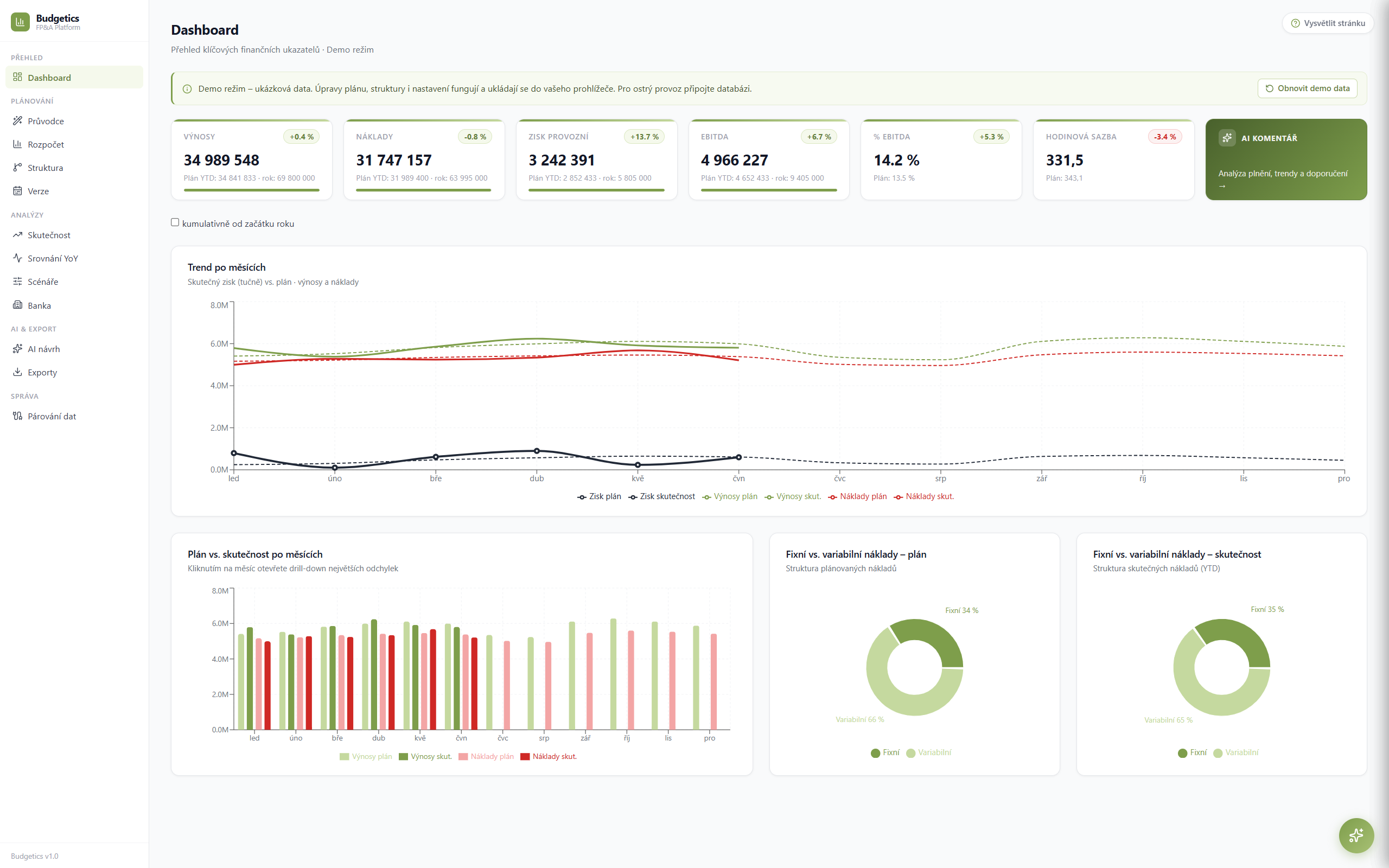Open the EBITDA KPI card
This screenshot has width=1389, height=868.
769,159
